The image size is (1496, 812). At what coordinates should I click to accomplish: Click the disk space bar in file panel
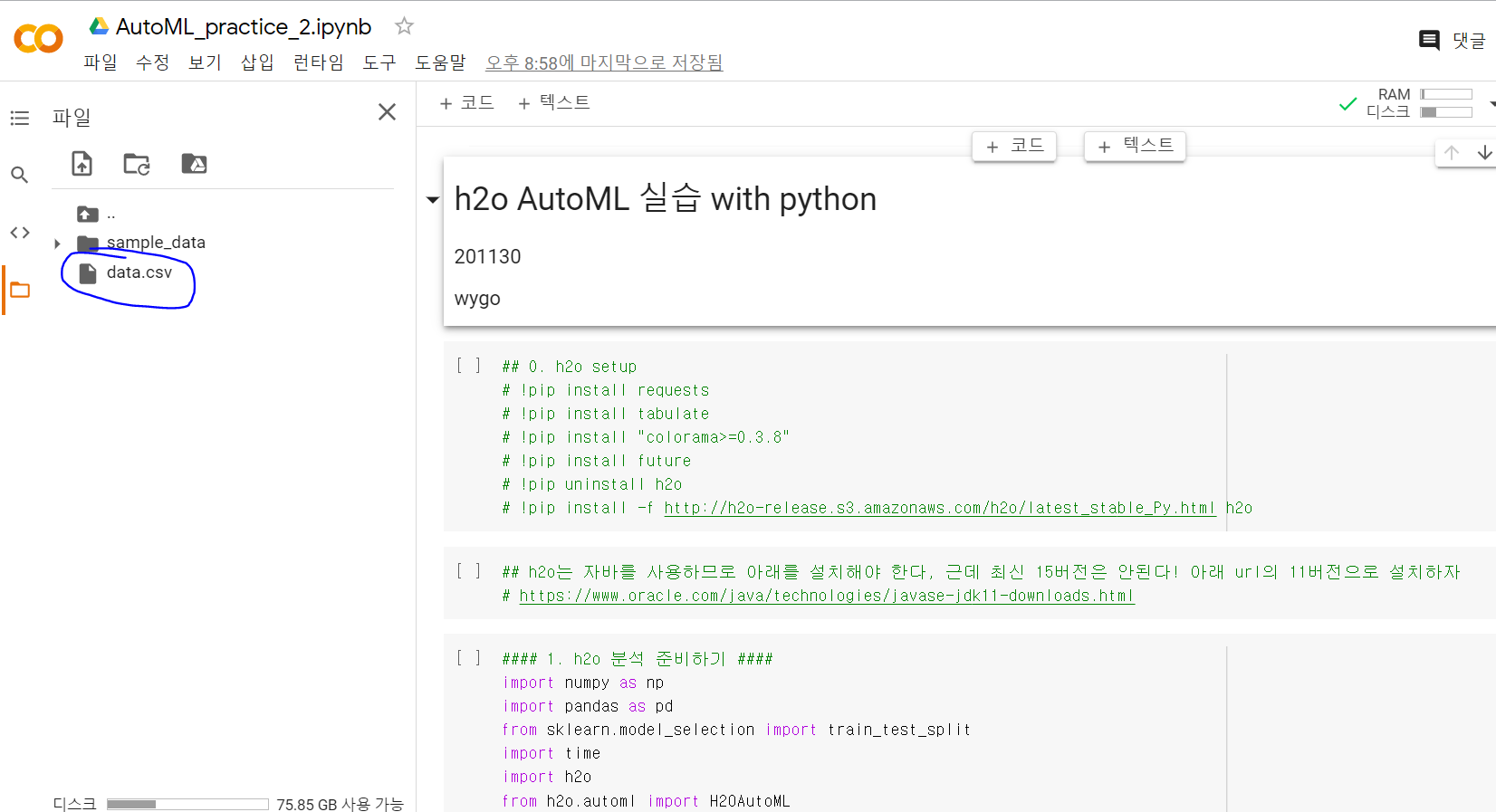187,804
